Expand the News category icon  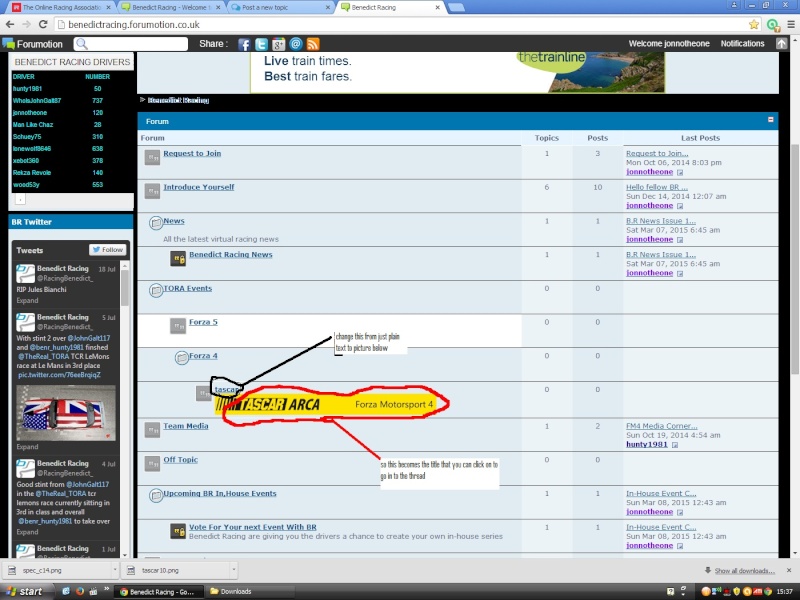[x=156, y=223]
